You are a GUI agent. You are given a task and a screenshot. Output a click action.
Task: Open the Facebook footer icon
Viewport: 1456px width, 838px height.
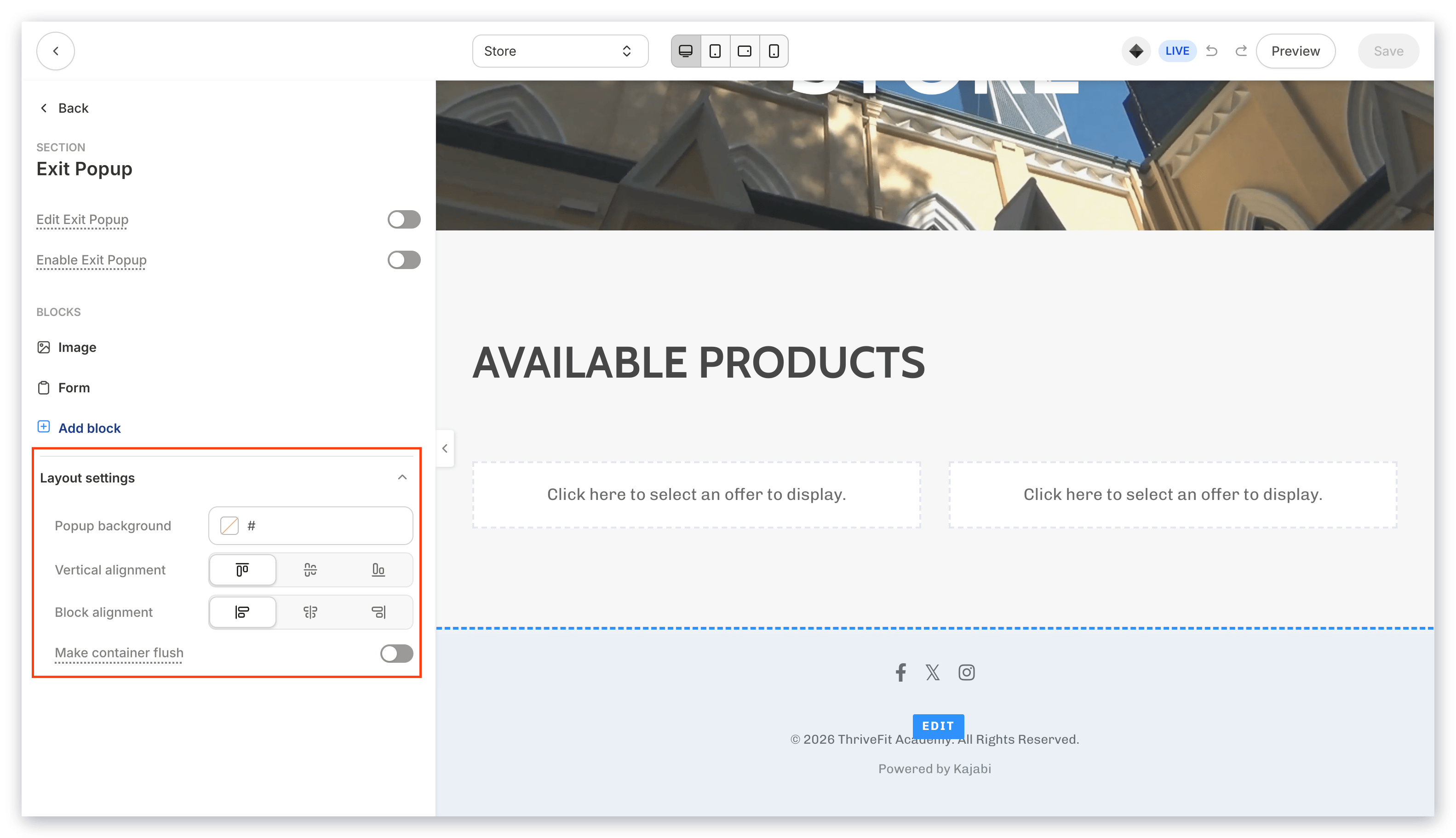tap(900, 672)
